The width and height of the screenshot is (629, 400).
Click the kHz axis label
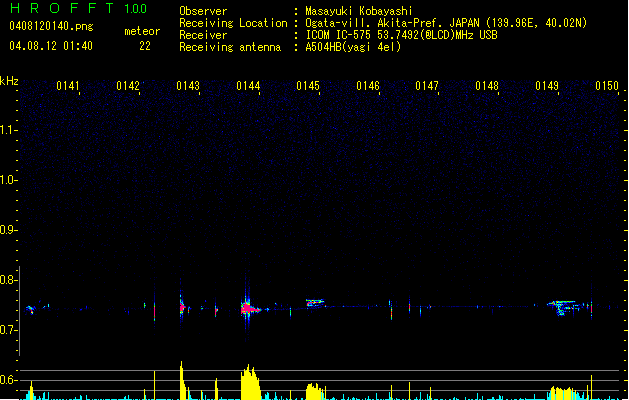[9, 81]
